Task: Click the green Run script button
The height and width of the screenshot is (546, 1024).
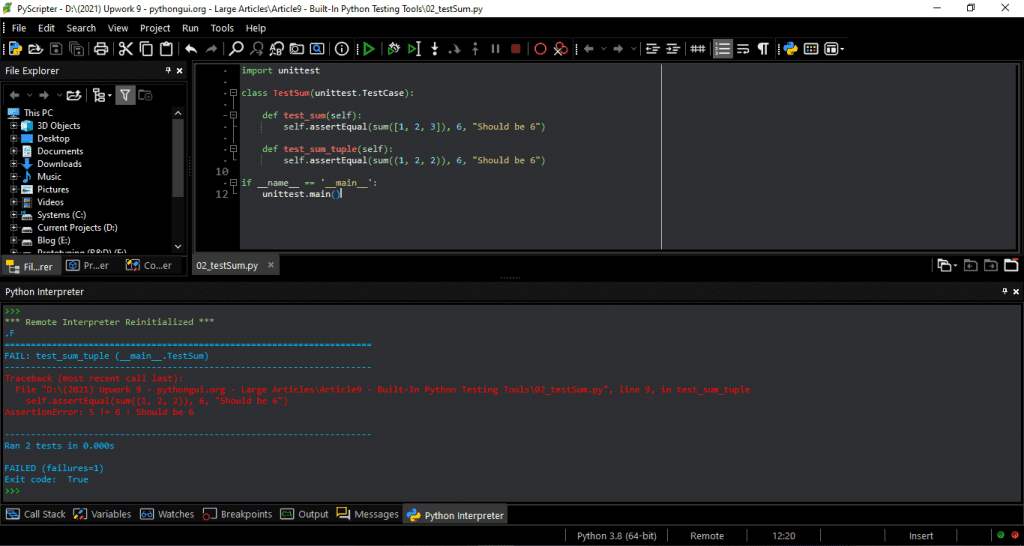Action: coord(369,49)
